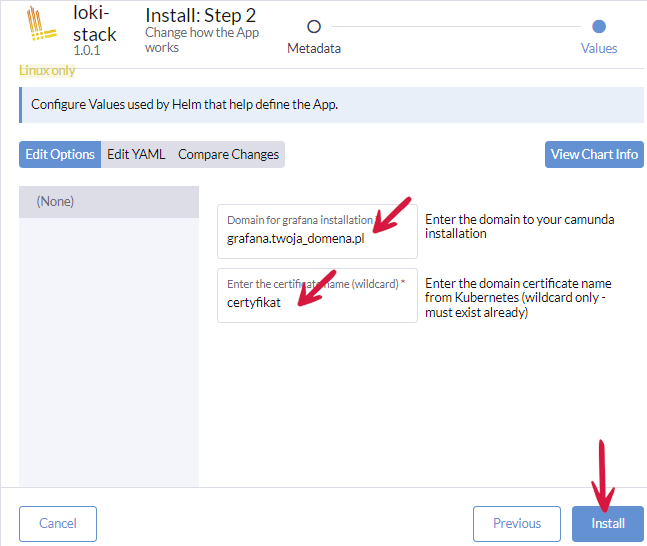Show the Compare Changes tab
The image size is (647, 546).
pos(228,154)
